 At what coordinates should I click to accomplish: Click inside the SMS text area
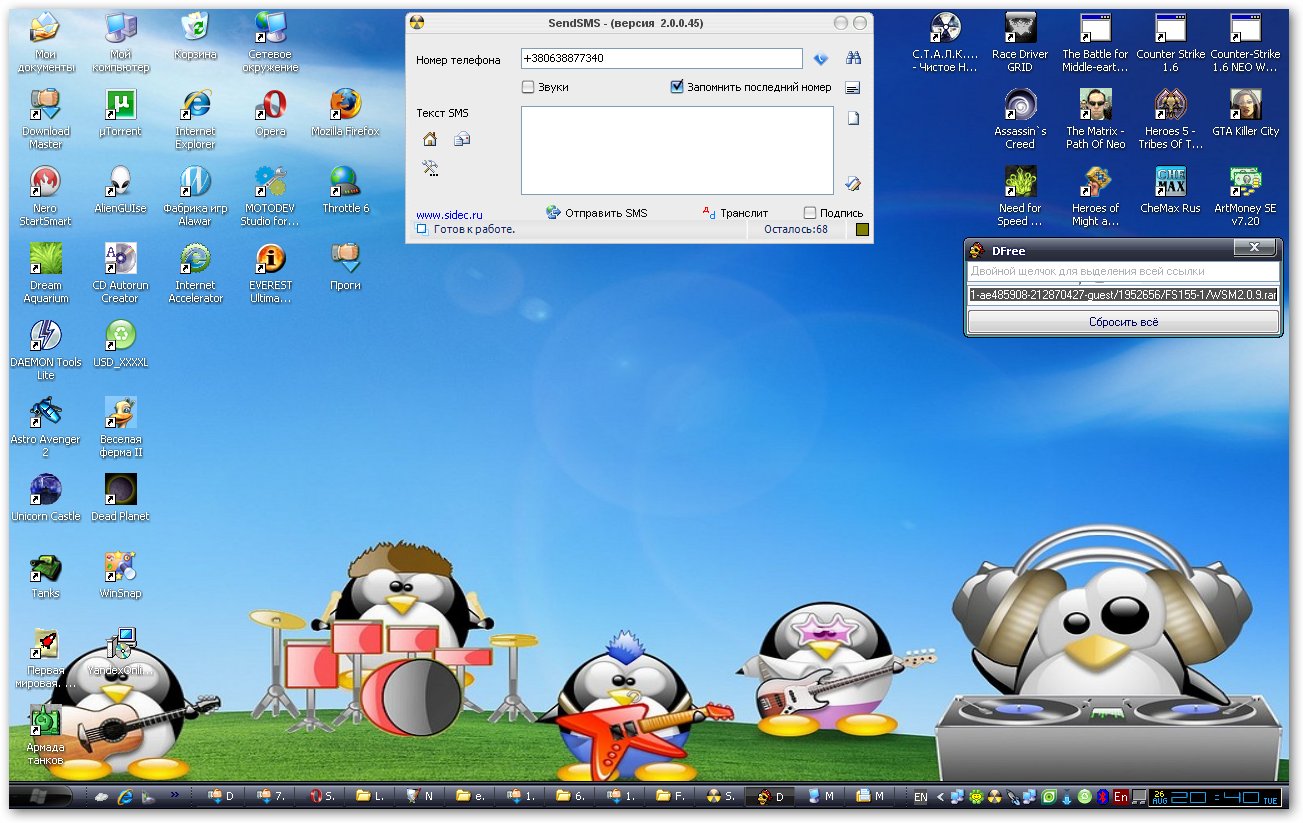pos(677,150)
